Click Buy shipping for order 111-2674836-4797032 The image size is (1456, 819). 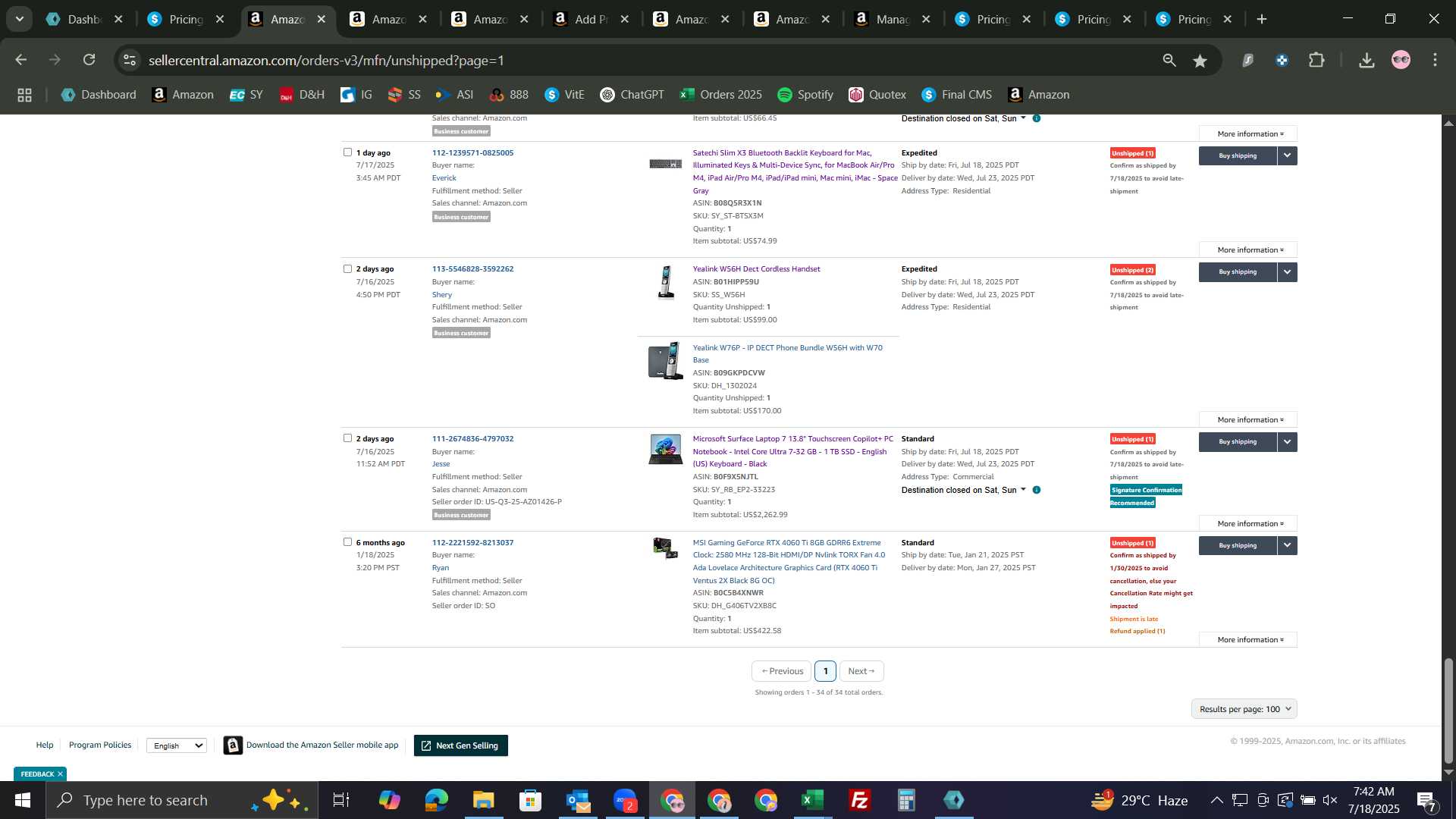coord(1238,441)
